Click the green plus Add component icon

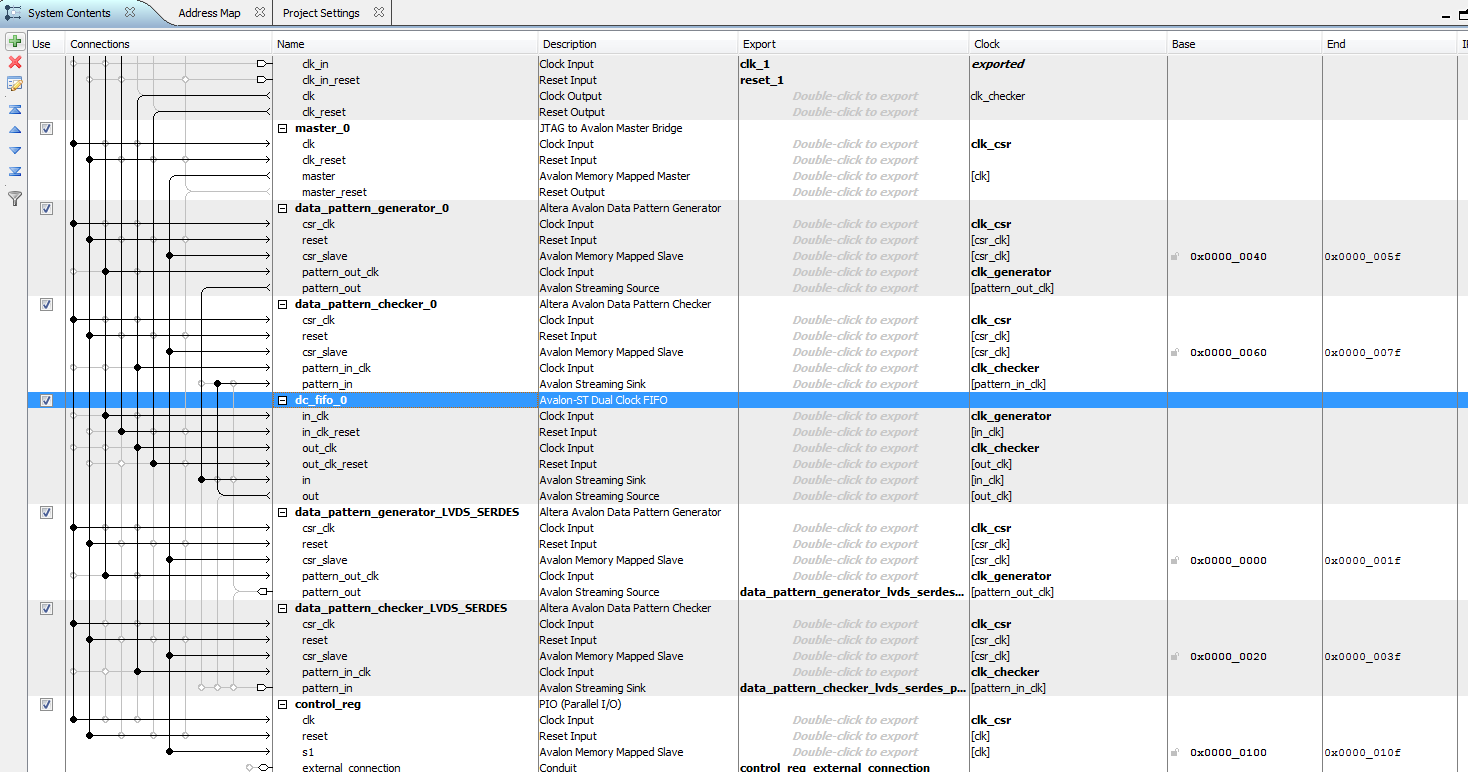coord(14,42)
